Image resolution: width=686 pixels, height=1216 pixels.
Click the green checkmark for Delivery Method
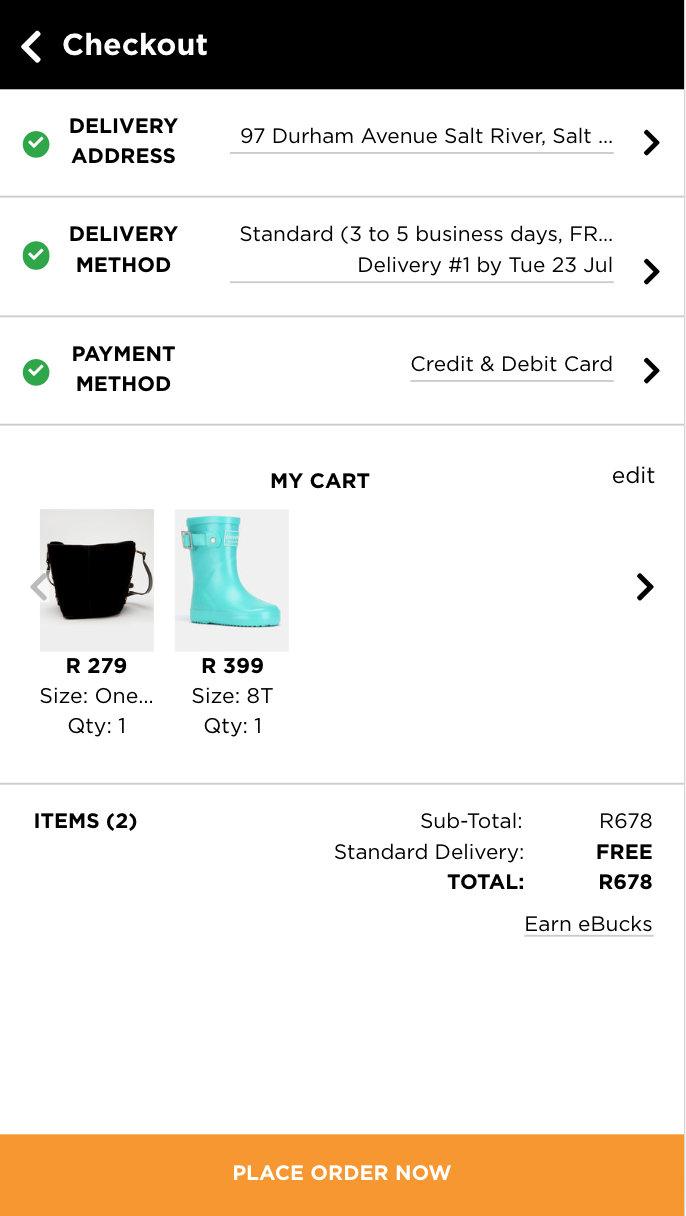(36, 256)
